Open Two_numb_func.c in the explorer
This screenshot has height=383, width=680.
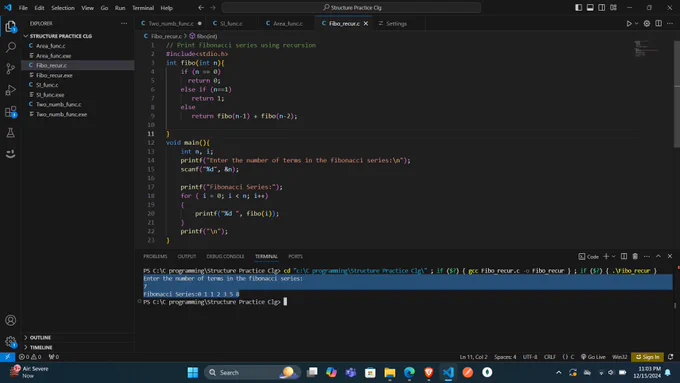pyautogui.click(x=59, y=105)
